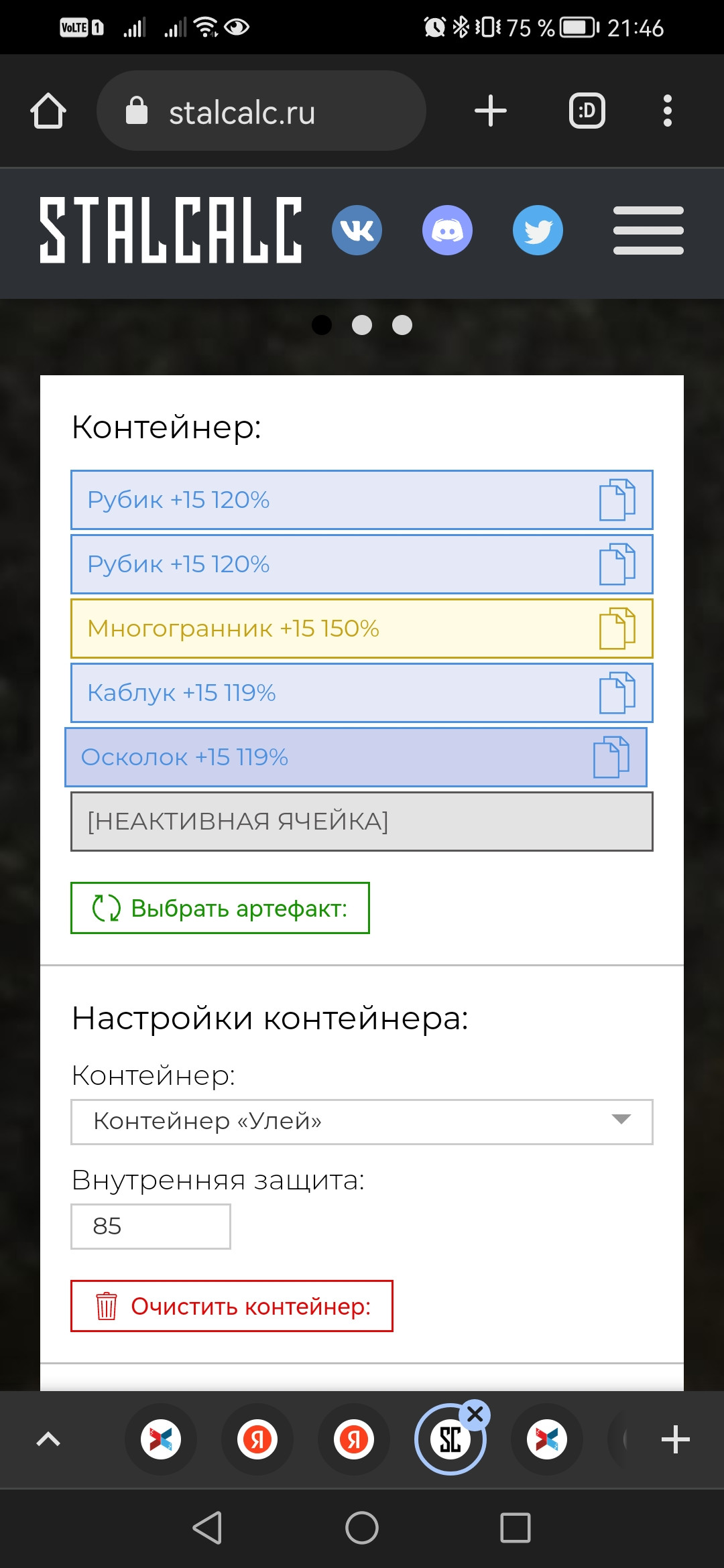Select the third slider dot
The height and width of the screenshot is (1568, 724).
click(x=402, y=325)
